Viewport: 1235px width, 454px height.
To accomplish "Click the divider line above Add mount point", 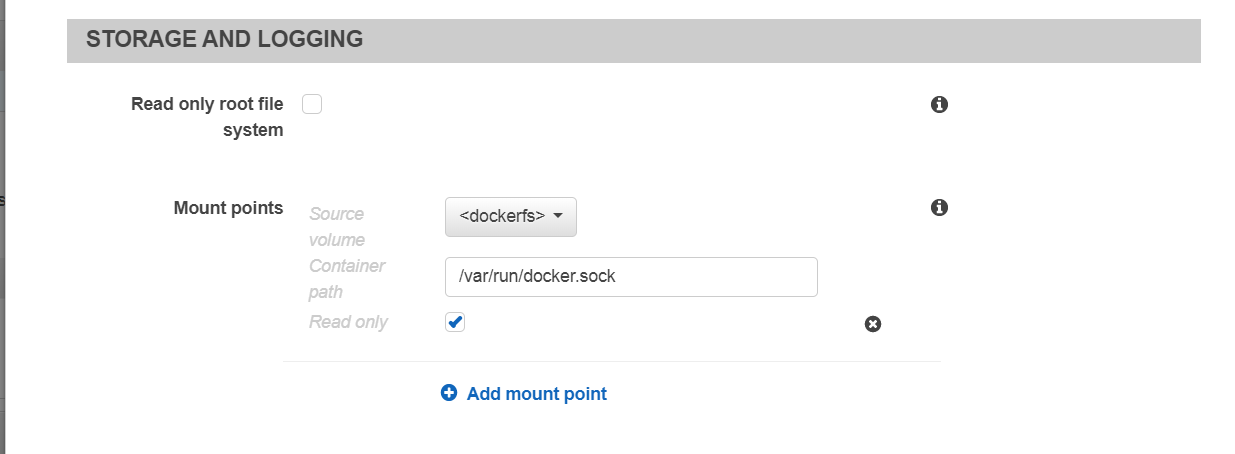I will [611, 361].
